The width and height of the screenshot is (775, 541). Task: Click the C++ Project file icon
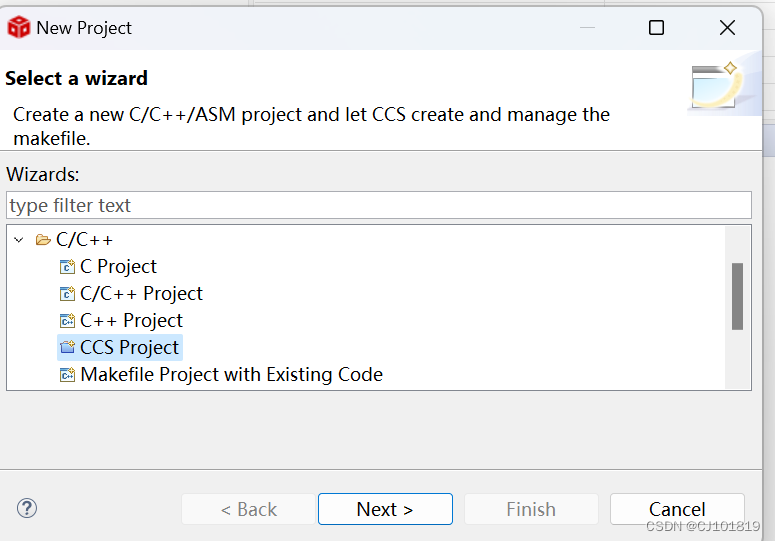tap(67, 321)
